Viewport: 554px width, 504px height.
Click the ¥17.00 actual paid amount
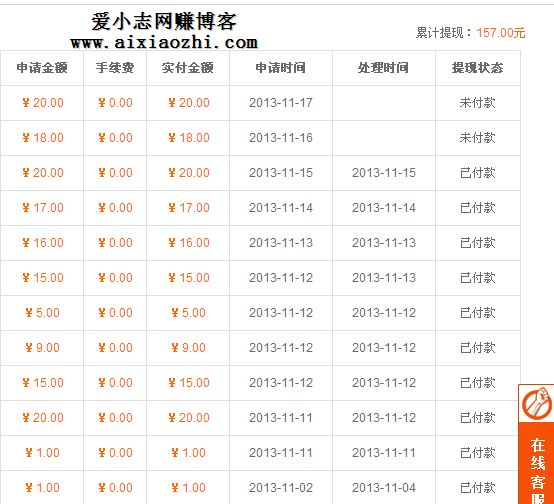click(189, 208)
